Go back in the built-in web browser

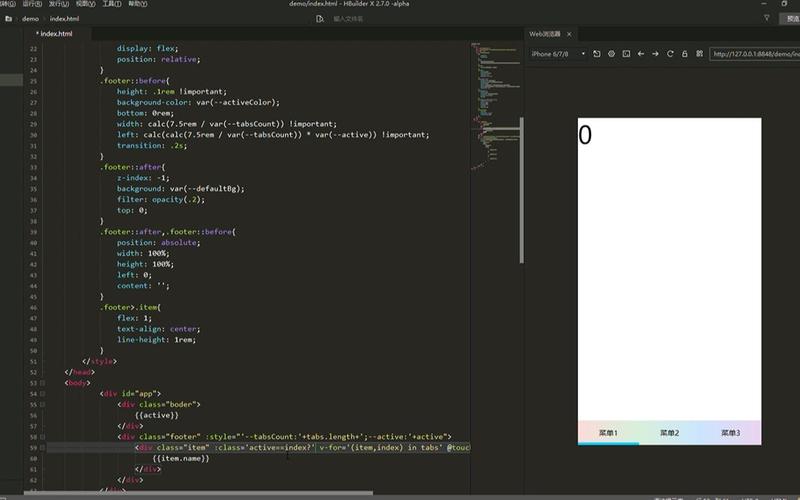click(641, 54)
